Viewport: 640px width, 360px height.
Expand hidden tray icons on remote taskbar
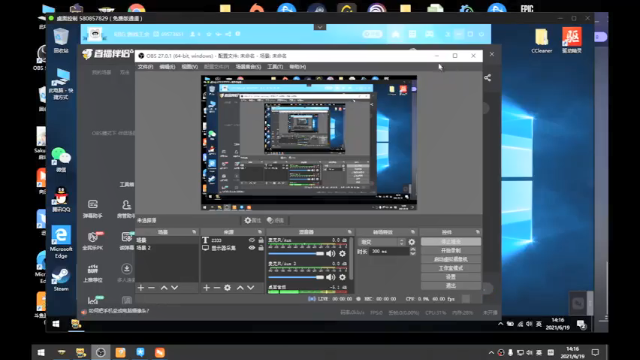(x=500, y=324)
